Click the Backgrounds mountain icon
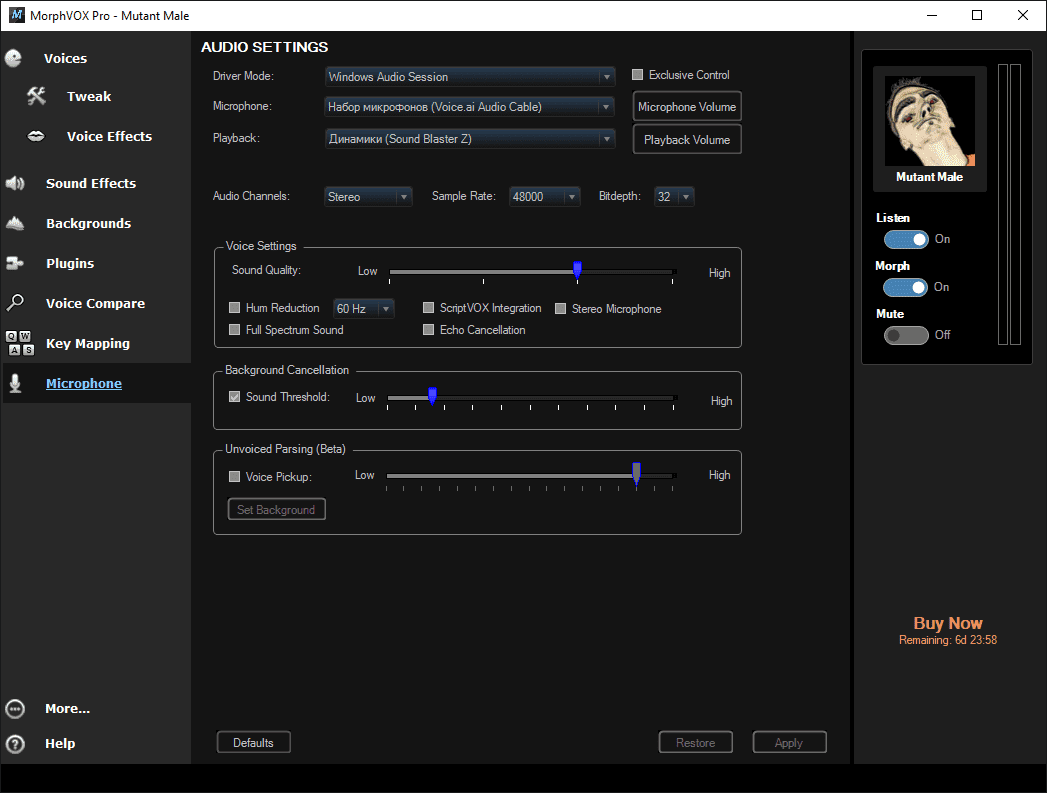Screen dimensions: 1047x793 click(x=15, y=223)
